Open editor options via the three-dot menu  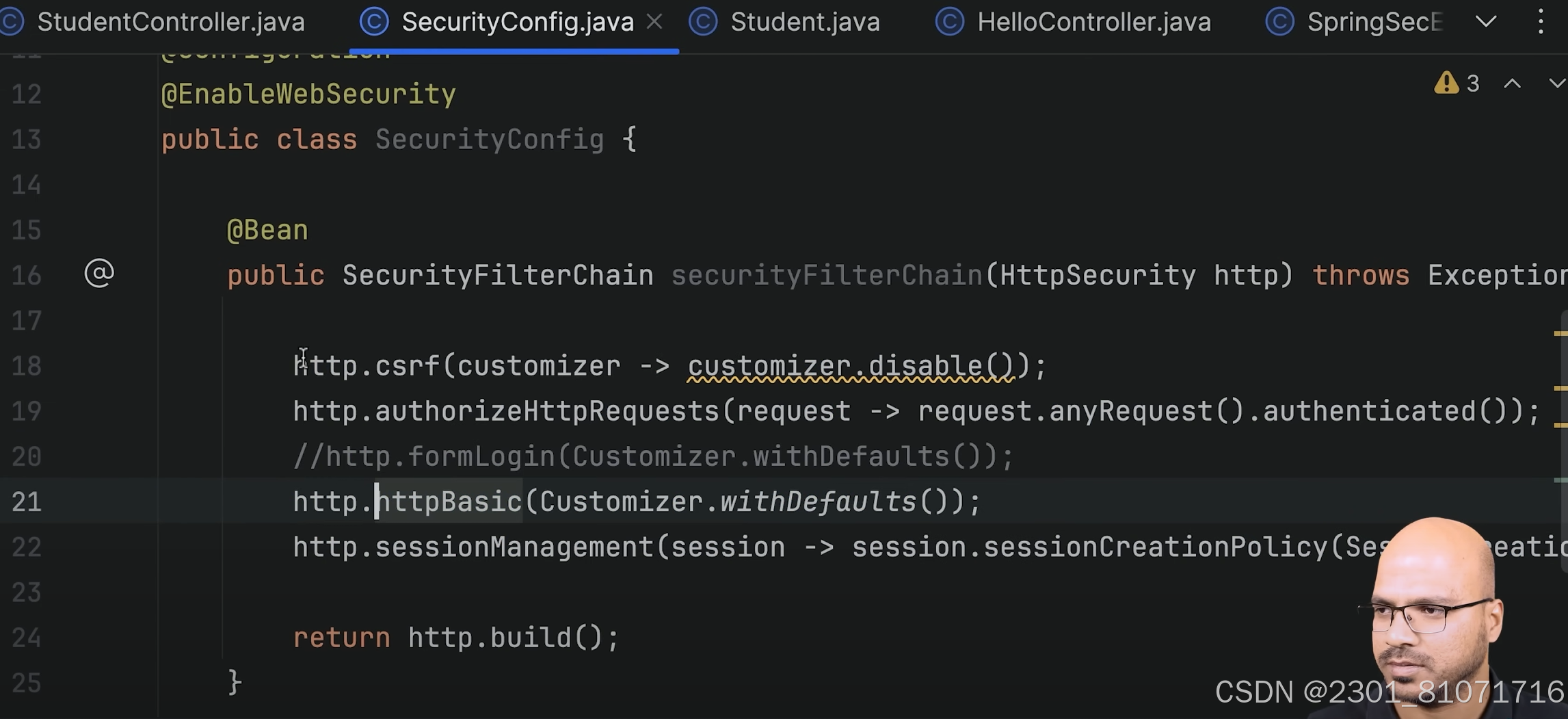pyautogui.click(x=1540, y=21)
